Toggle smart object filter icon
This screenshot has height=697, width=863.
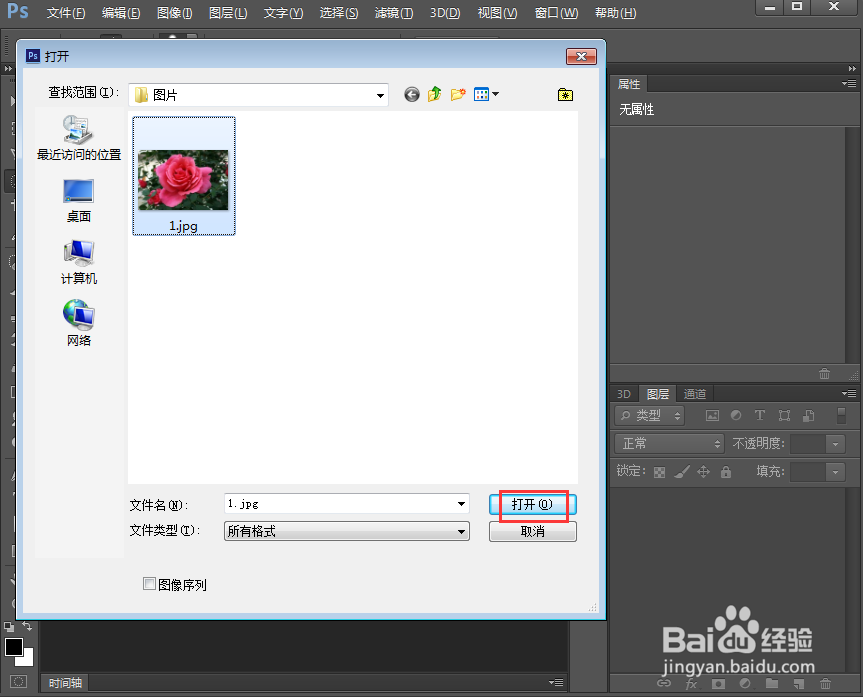coord(809,416)
